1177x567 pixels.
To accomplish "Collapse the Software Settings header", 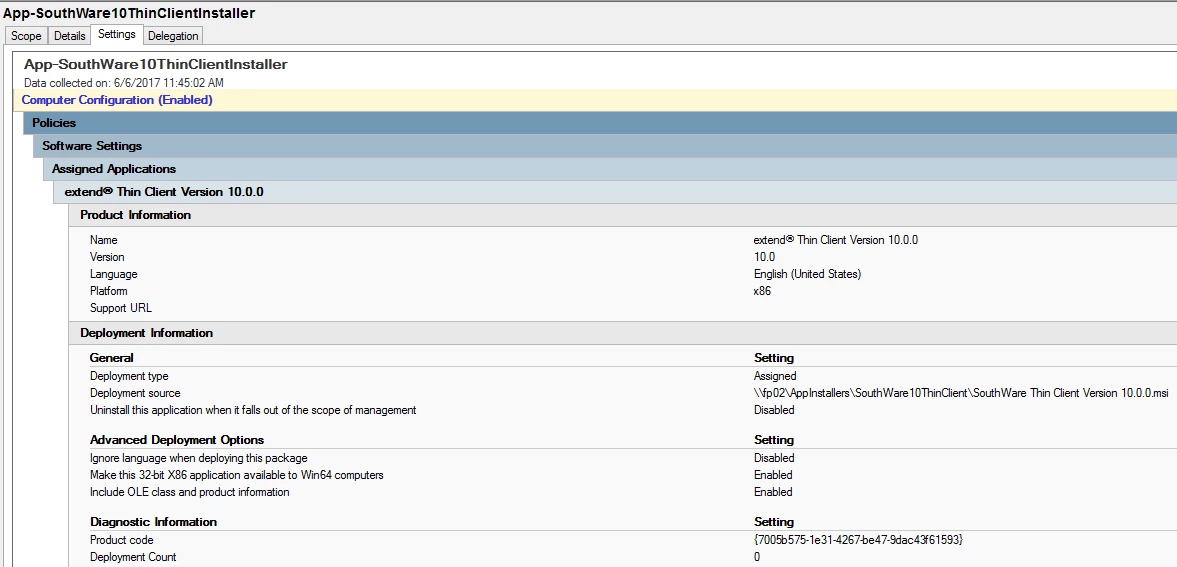I will (604, 146).
